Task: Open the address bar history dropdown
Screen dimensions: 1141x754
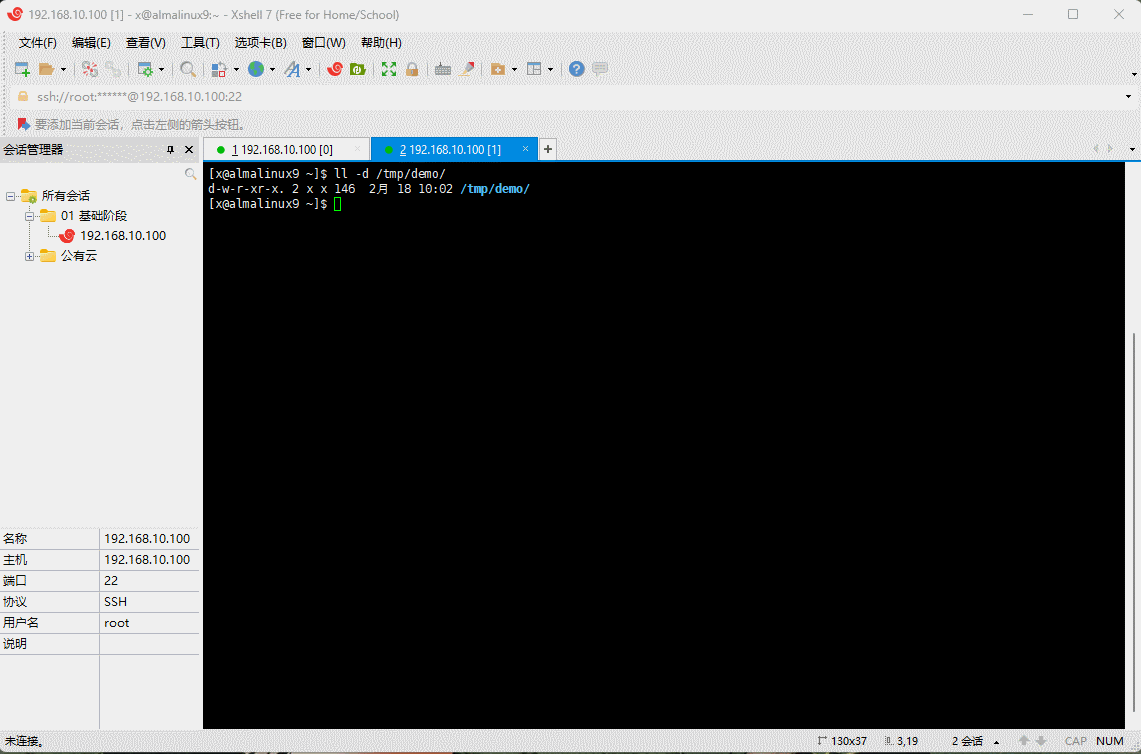Action: point(1129,97)
